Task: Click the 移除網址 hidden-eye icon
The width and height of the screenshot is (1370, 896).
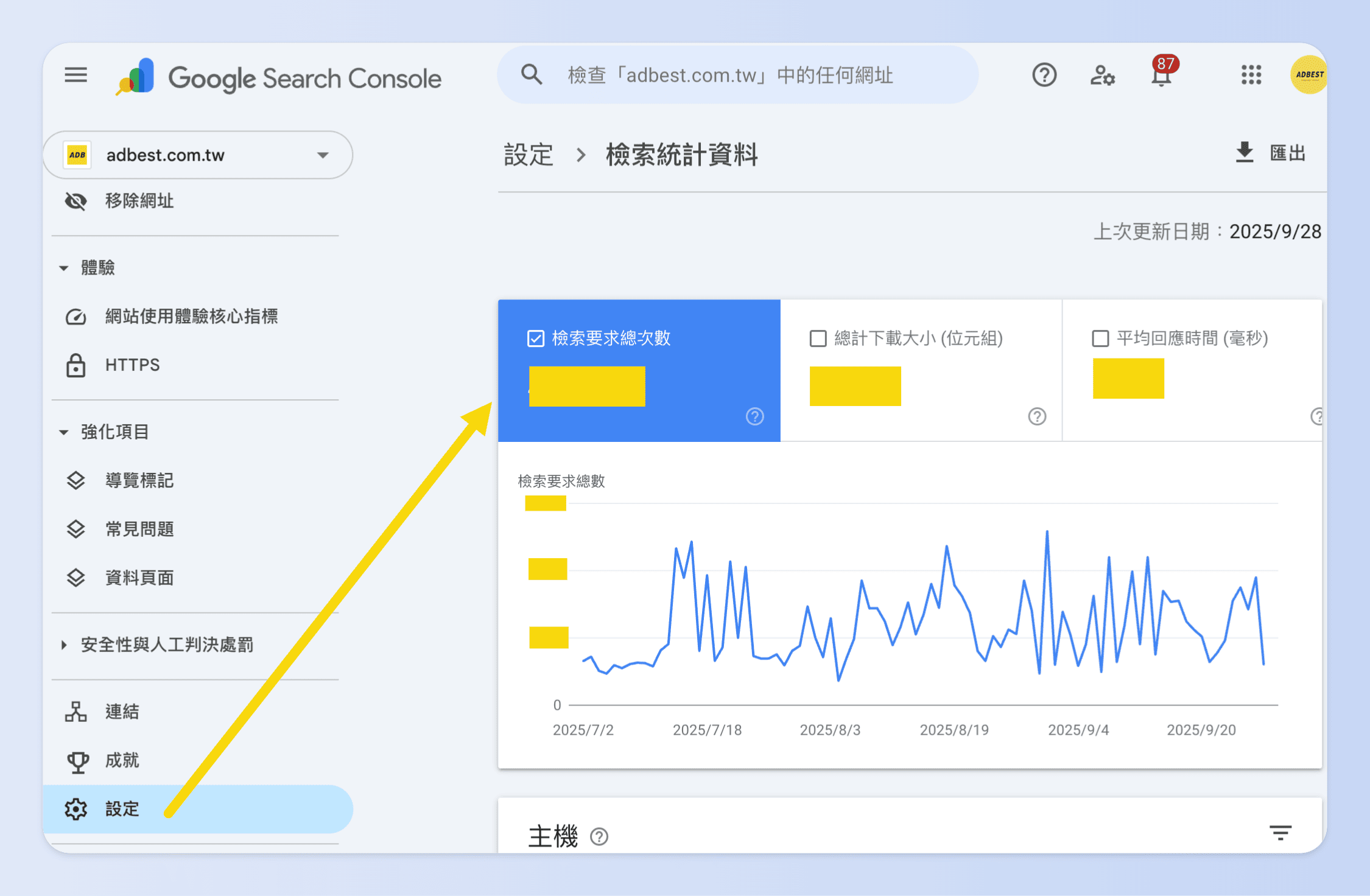Action: (76, 201)
